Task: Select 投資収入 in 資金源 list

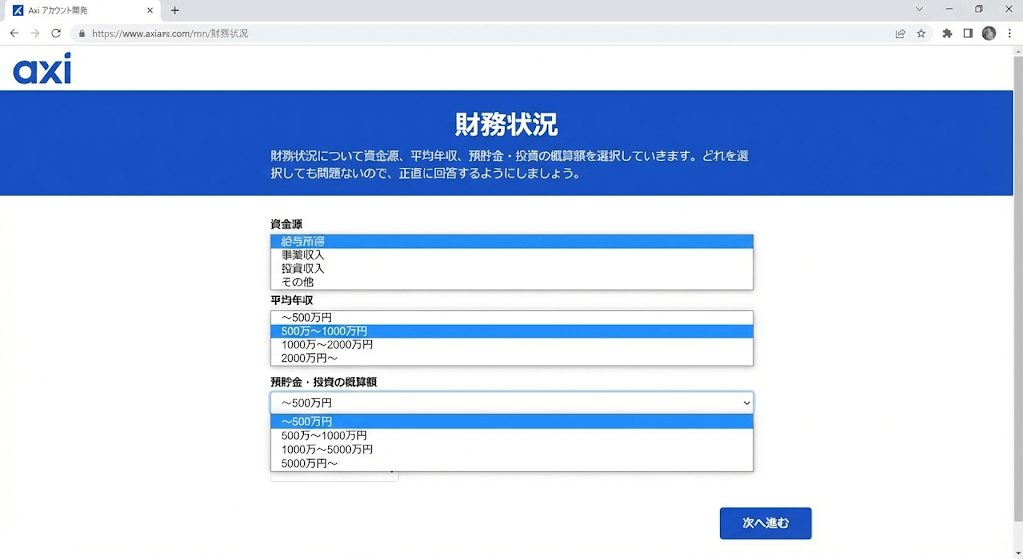Action: click(303, 268)
